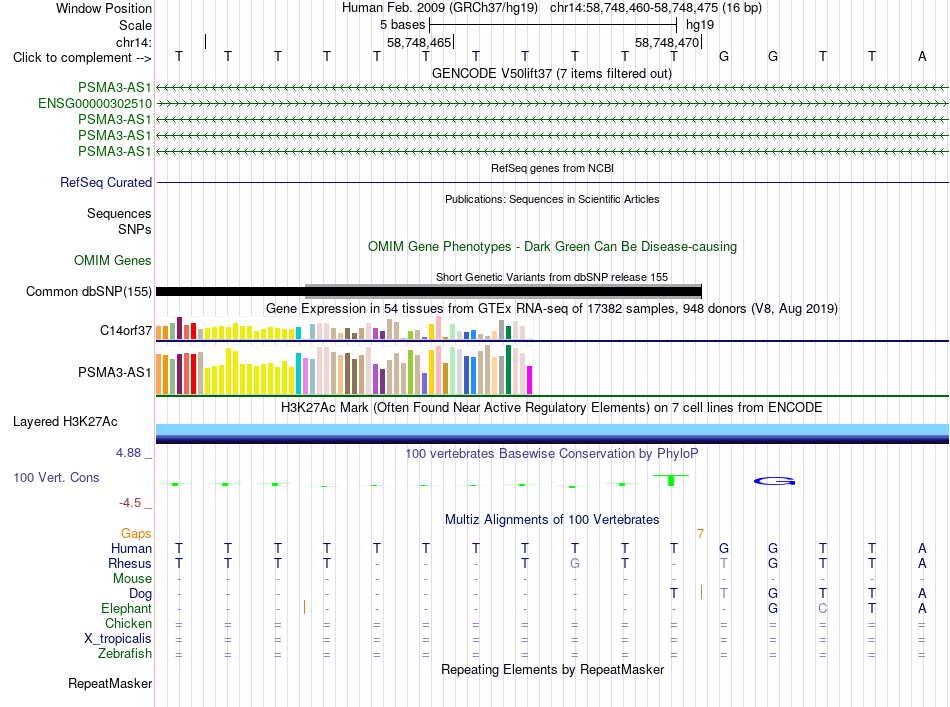Image resolution: width=950 pixels, height=707 pixels.
Task: Click the GENCODE V50lift37 track title
Action: click(x=552, y=74)
